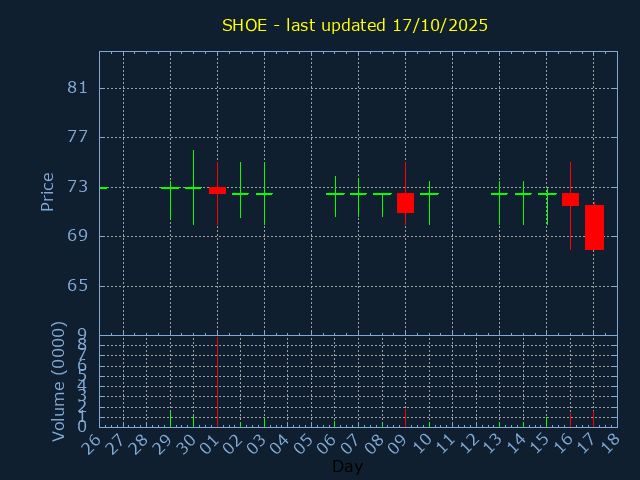Image resolution: width=640 pixels, height=480 pixels.
Task: Select the red volume bar on day 16
Action: (x=570, y=420)
